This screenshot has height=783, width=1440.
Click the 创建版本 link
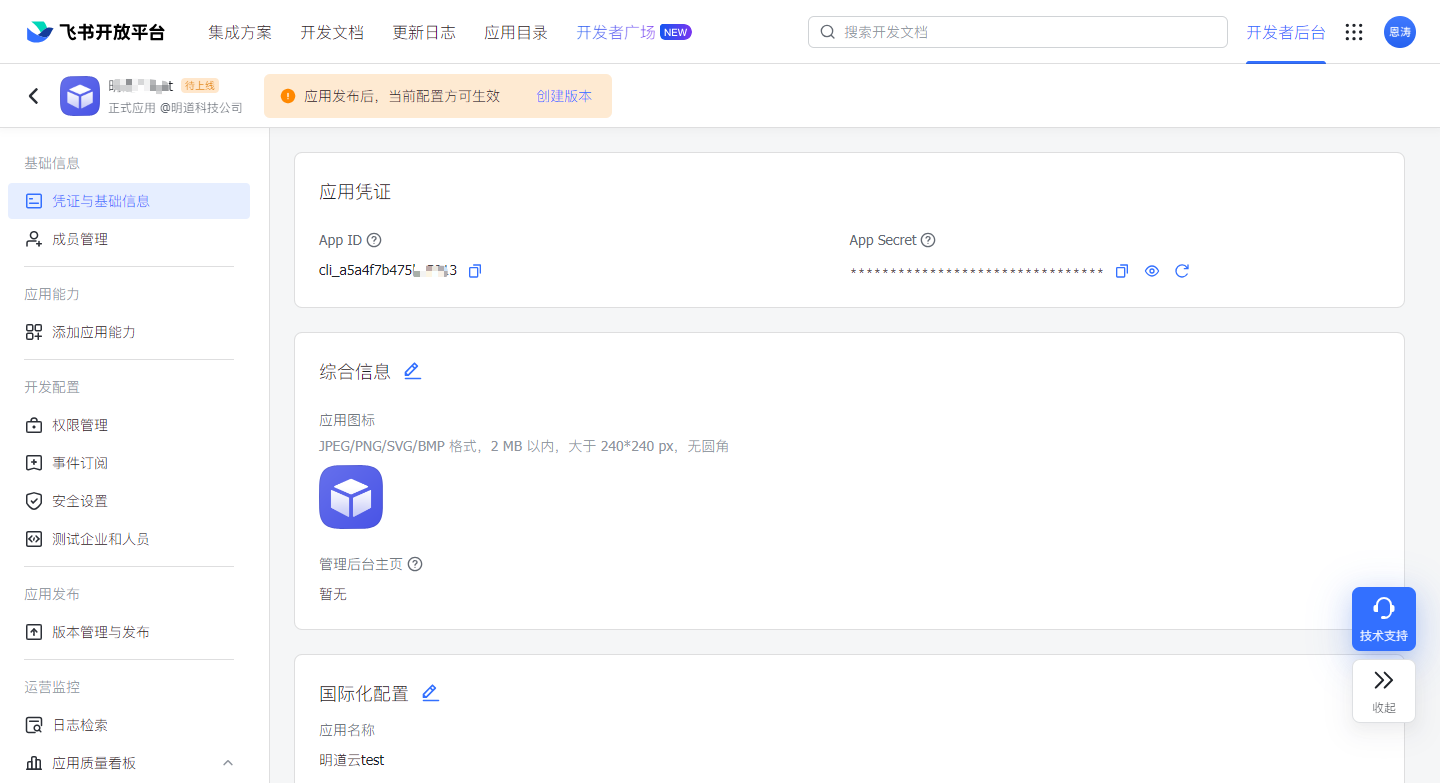[564, 96]
